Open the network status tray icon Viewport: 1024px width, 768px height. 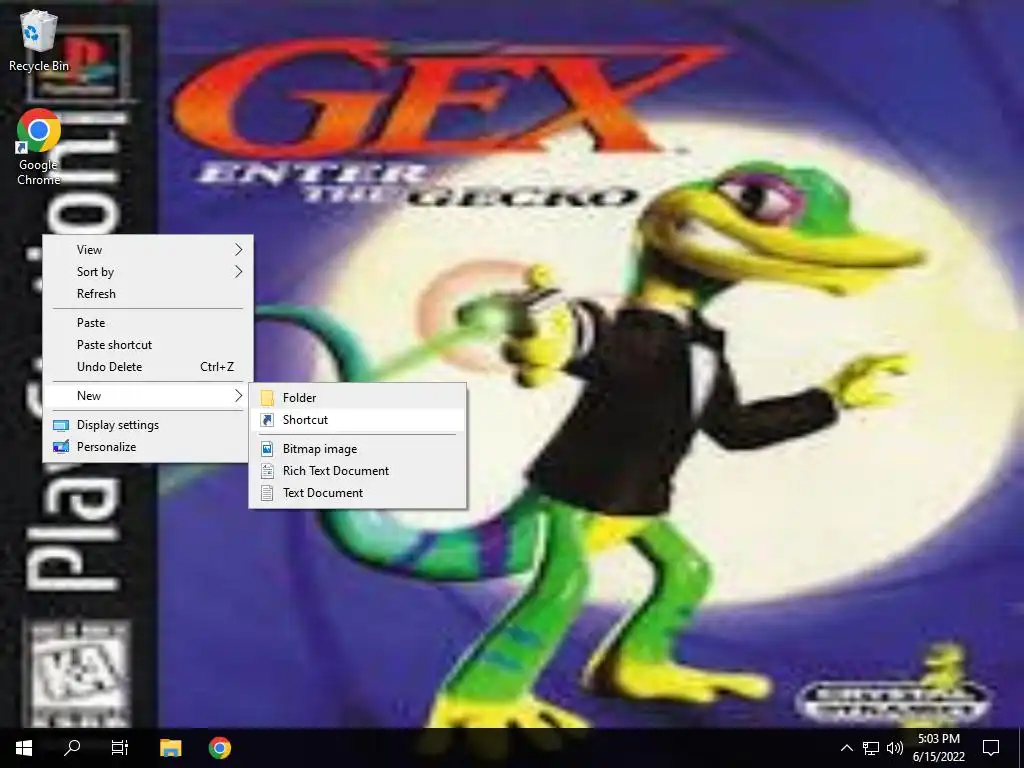click(x=871, y=748)
